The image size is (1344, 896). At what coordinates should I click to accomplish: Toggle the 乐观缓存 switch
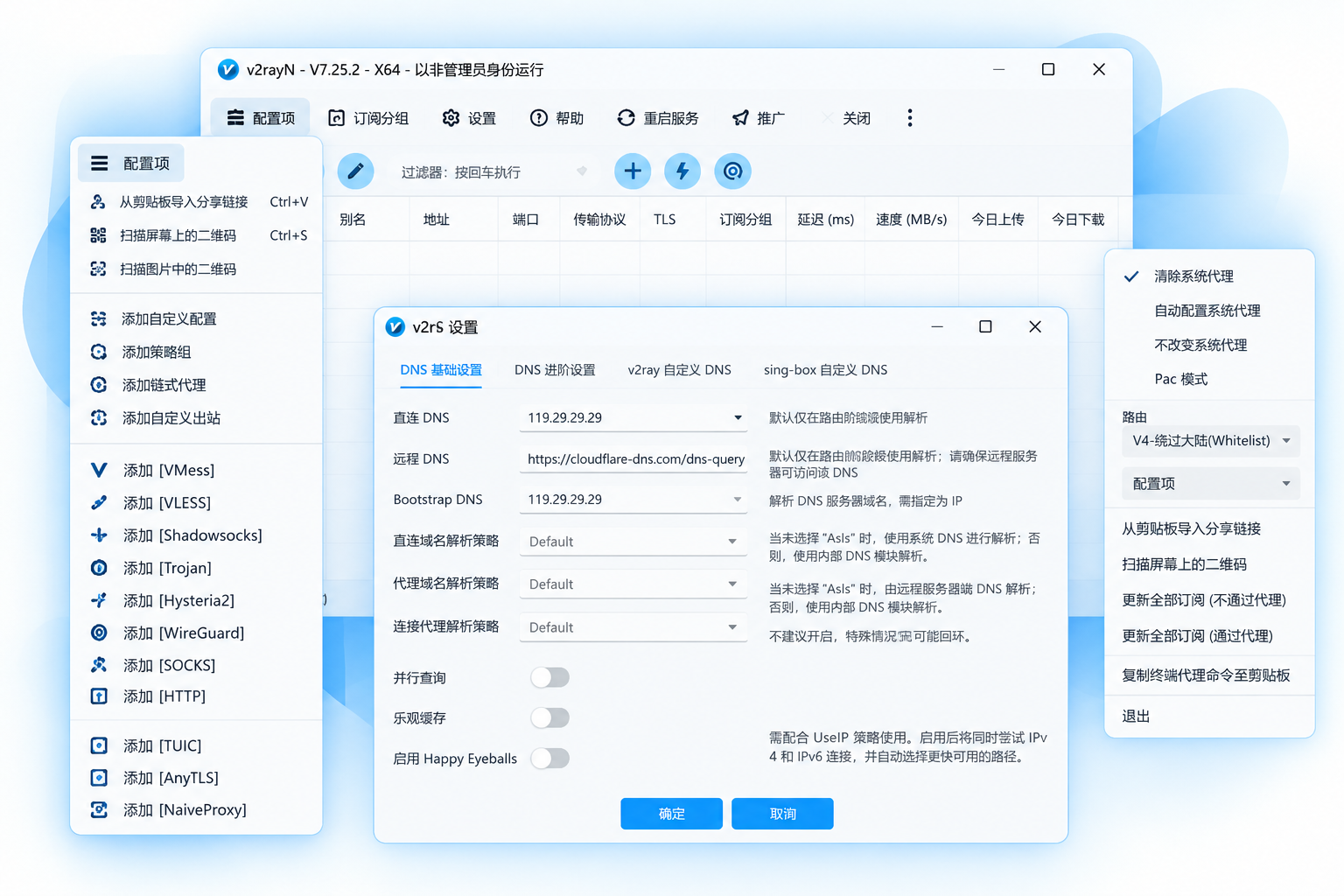(550, 717)
